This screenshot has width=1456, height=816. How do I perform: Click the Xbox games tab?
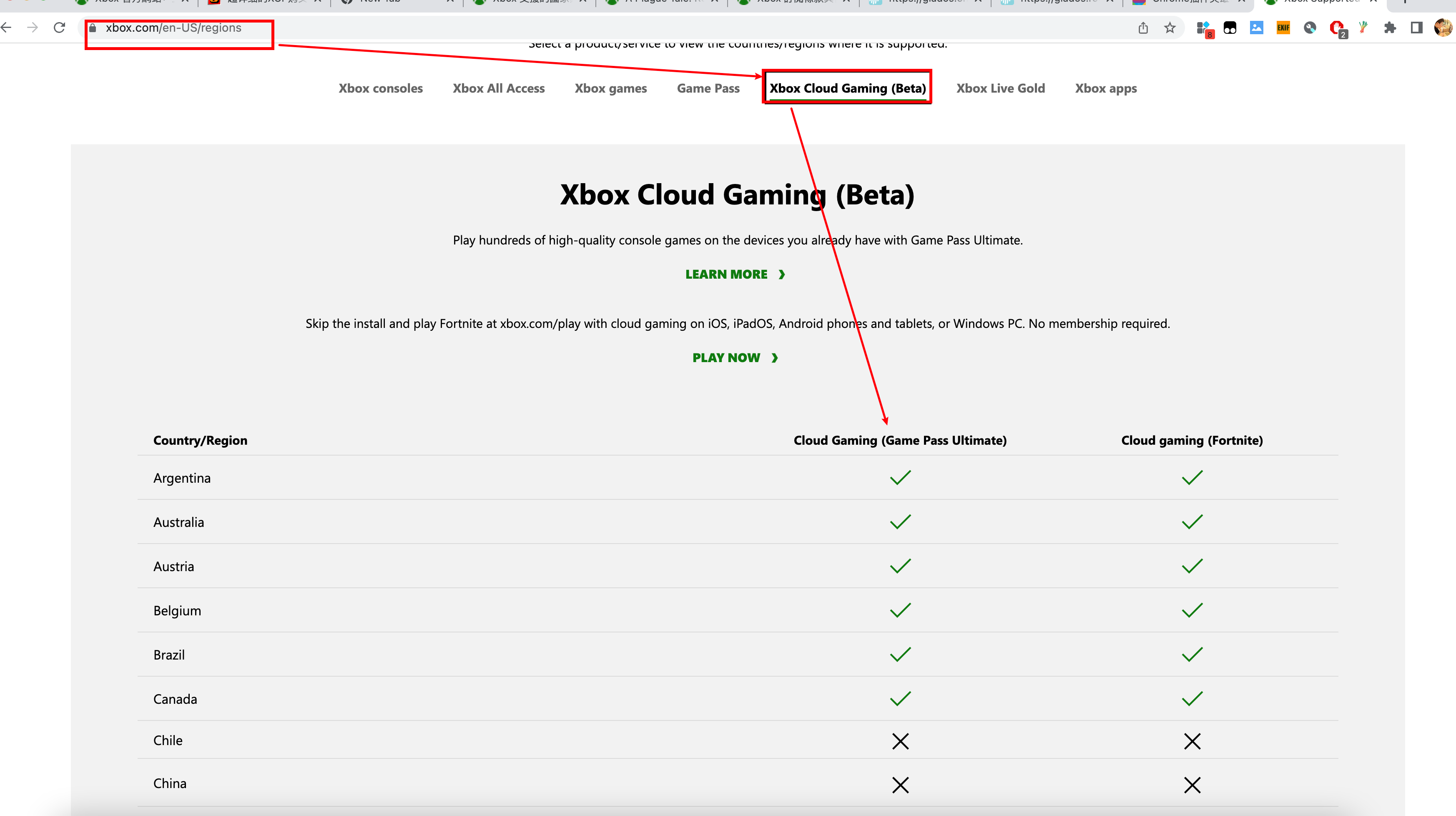[x=610, y=88]
